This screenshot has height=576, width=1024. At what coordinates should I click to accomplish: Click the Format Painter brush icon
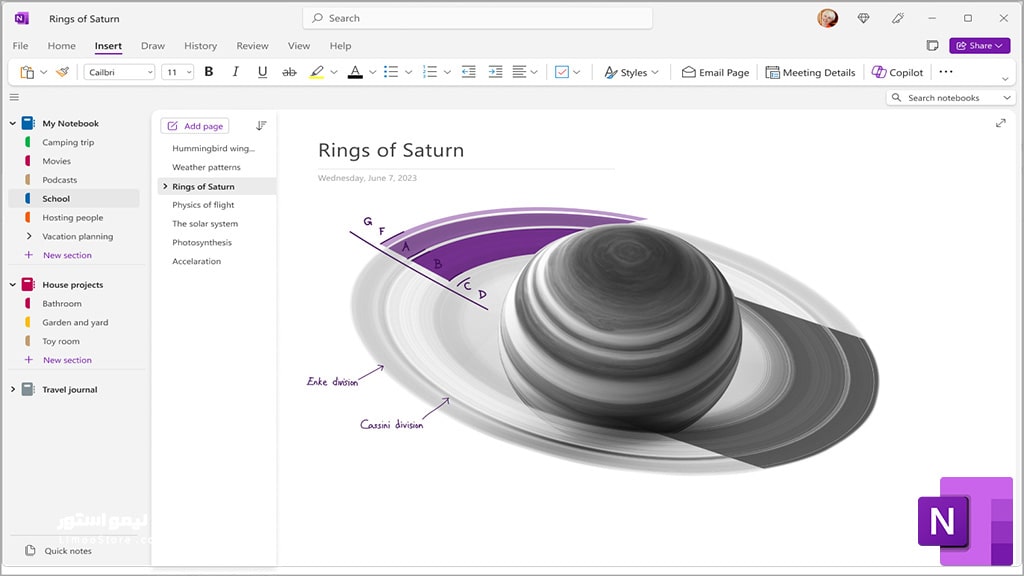coord(63,72)
